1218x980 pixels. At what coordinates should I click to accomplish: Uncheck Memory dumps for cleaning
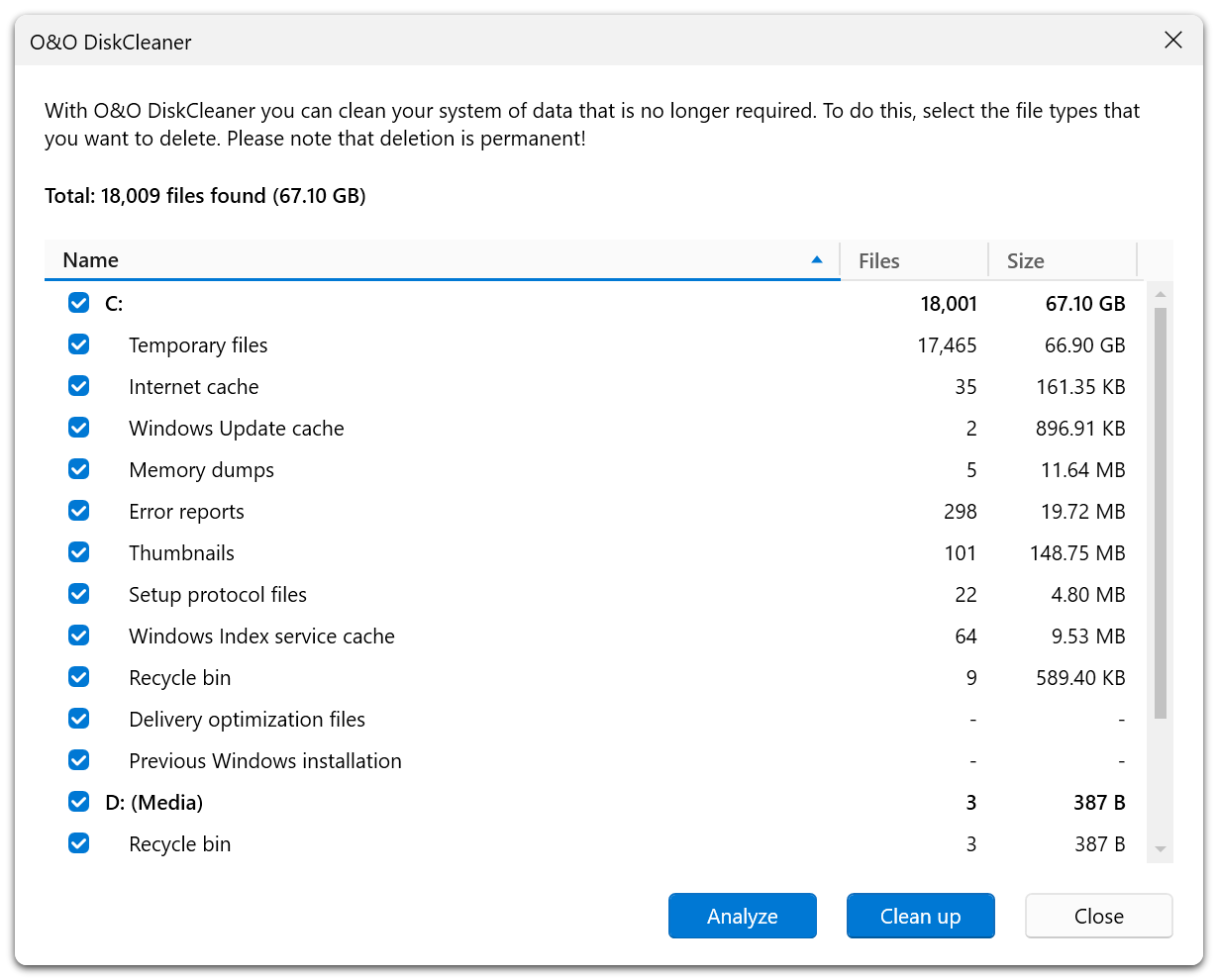point(78,469)
